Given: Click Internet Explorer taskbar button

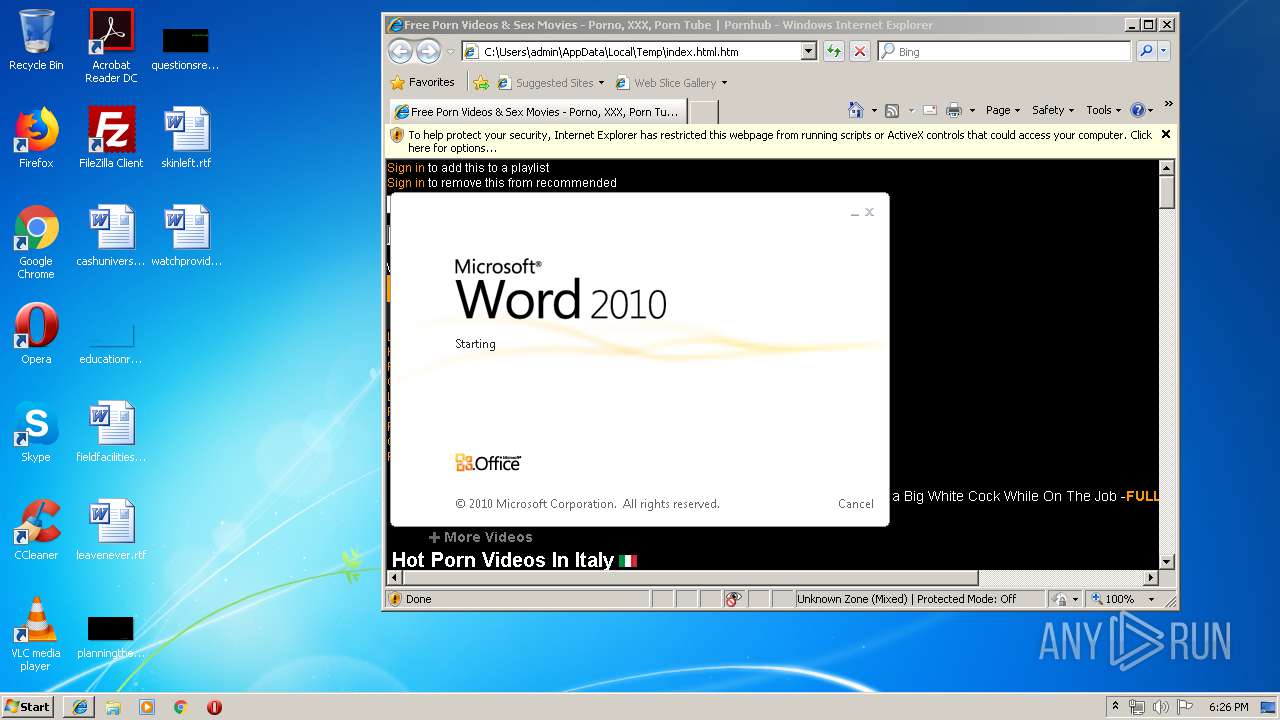Looking at the screenshot, I should click(x=79, y=707).
